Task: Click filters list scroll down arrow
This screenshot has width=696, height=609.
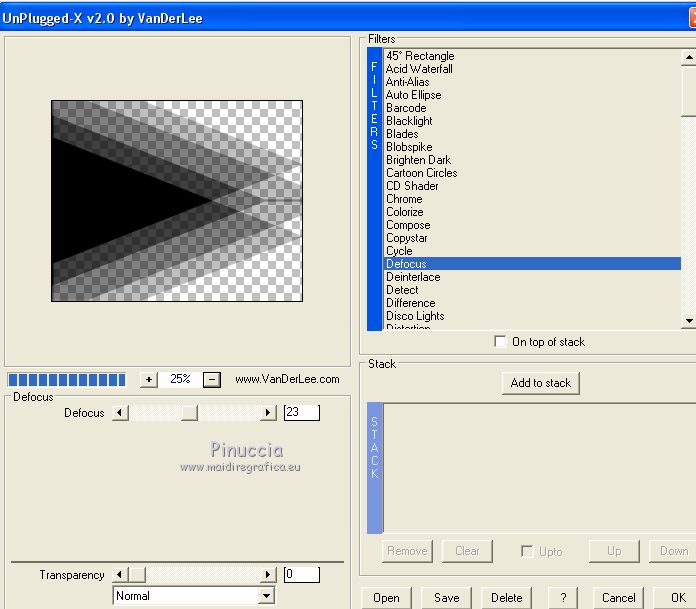Action: (688, 320)
